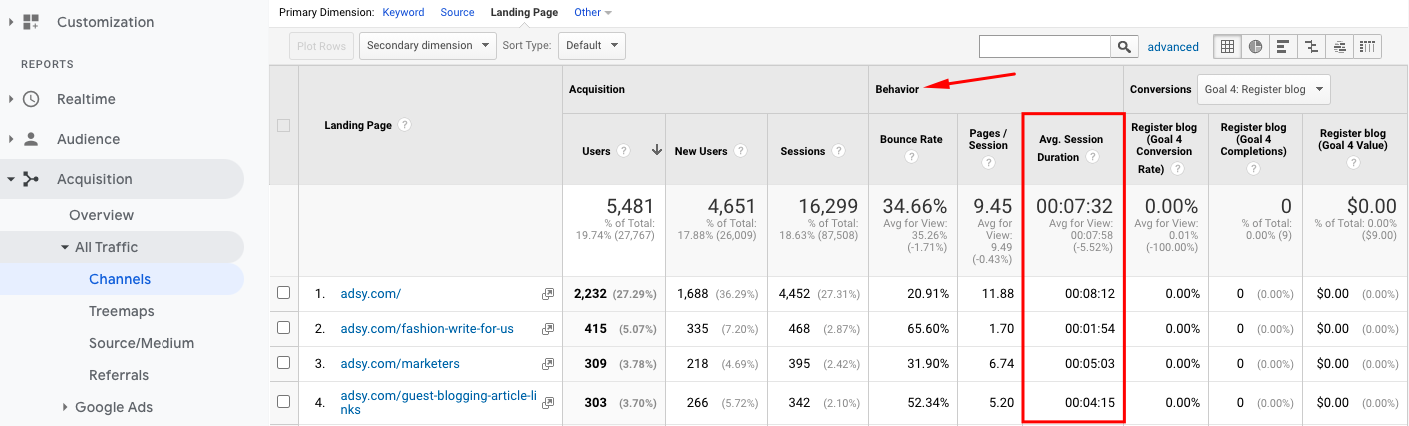Viewport: 1409px width, 426px height.
Task: Click the Customization dashboard icon
Action: click(x=30, y=21)
